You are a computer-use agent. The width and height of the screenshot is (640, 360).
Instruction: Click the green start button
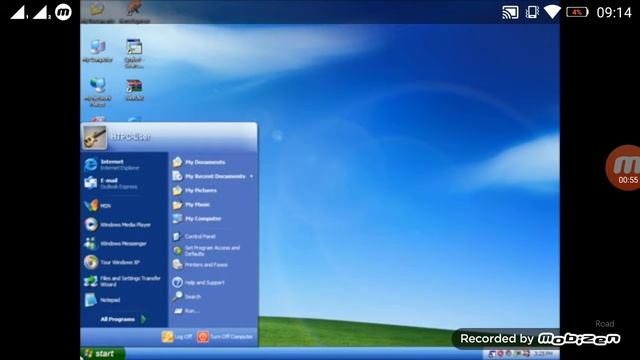click(102, 353)
